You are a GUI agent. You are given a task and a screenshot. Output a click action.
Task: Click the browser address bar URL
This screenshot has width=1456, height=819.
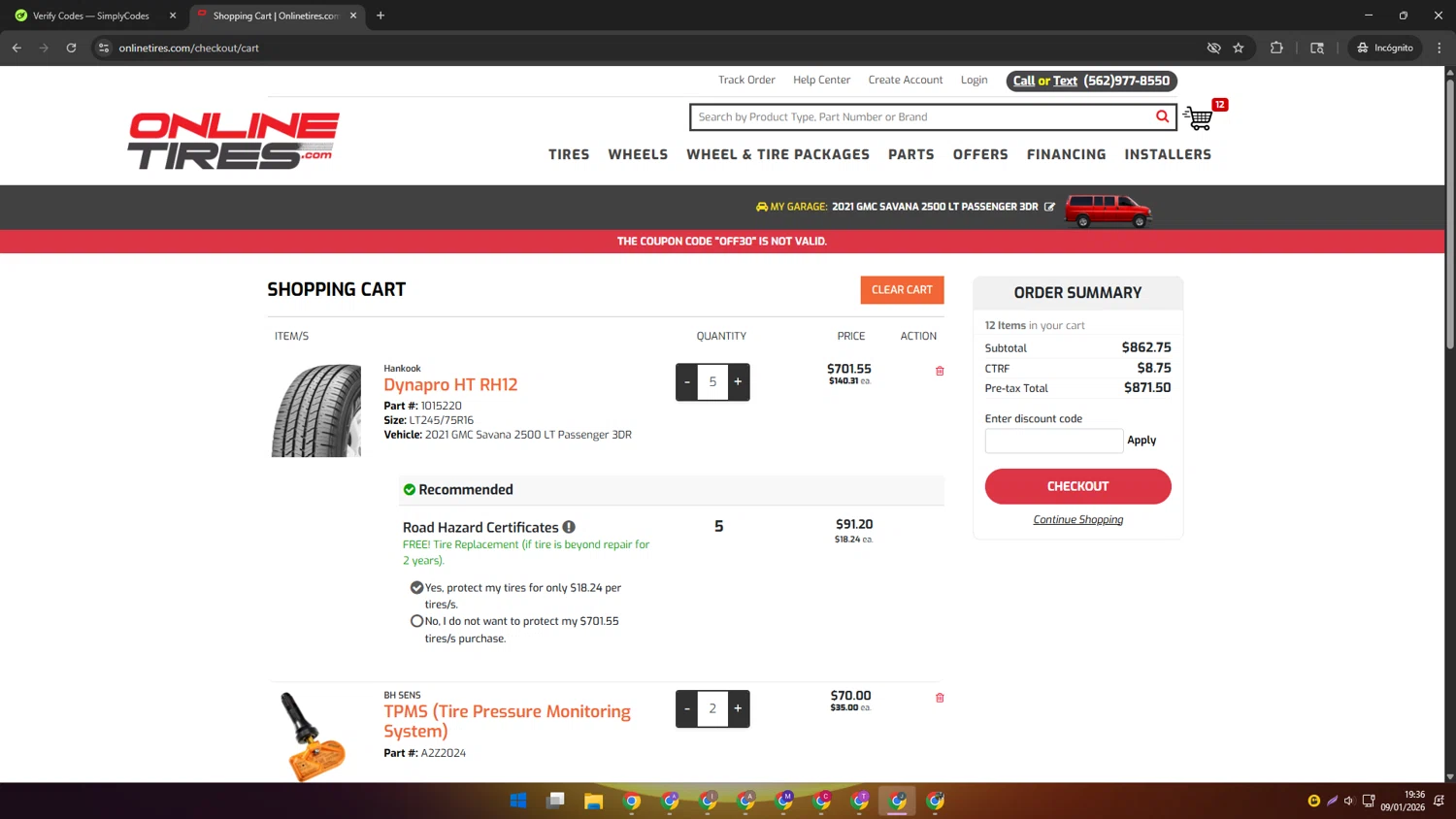click(188, 48)
